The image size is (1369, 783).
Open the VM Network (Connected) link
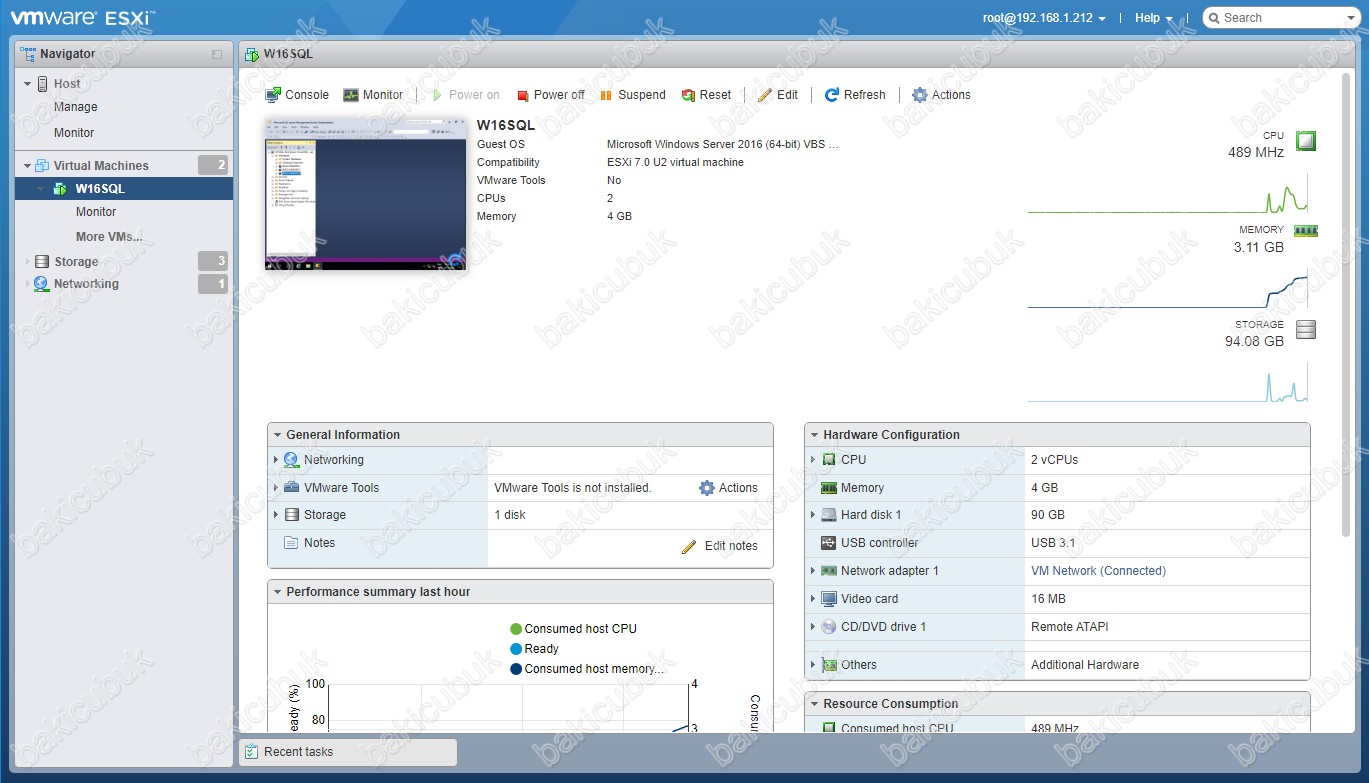[1098, 571]
